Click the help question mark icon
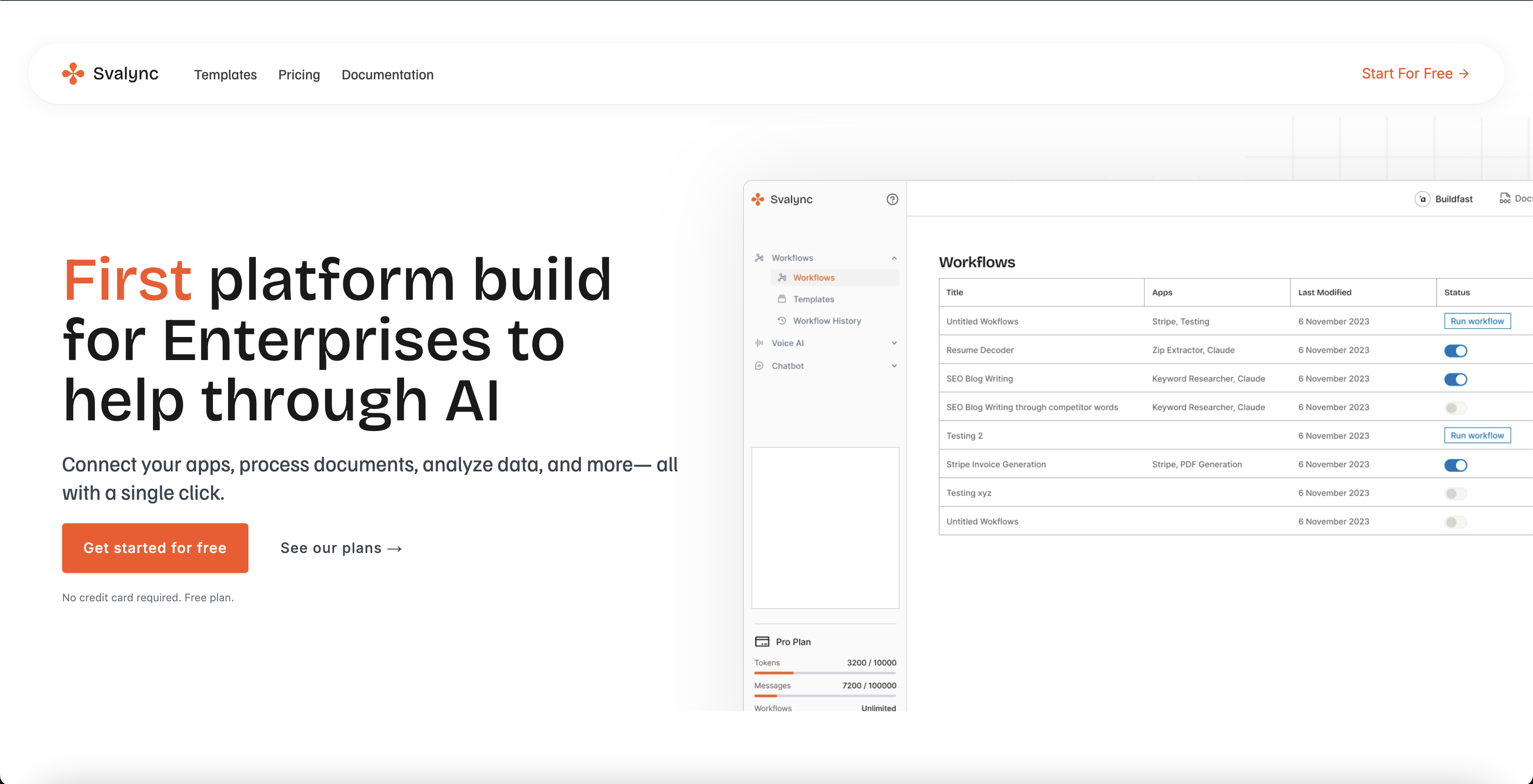 (892, 199)
